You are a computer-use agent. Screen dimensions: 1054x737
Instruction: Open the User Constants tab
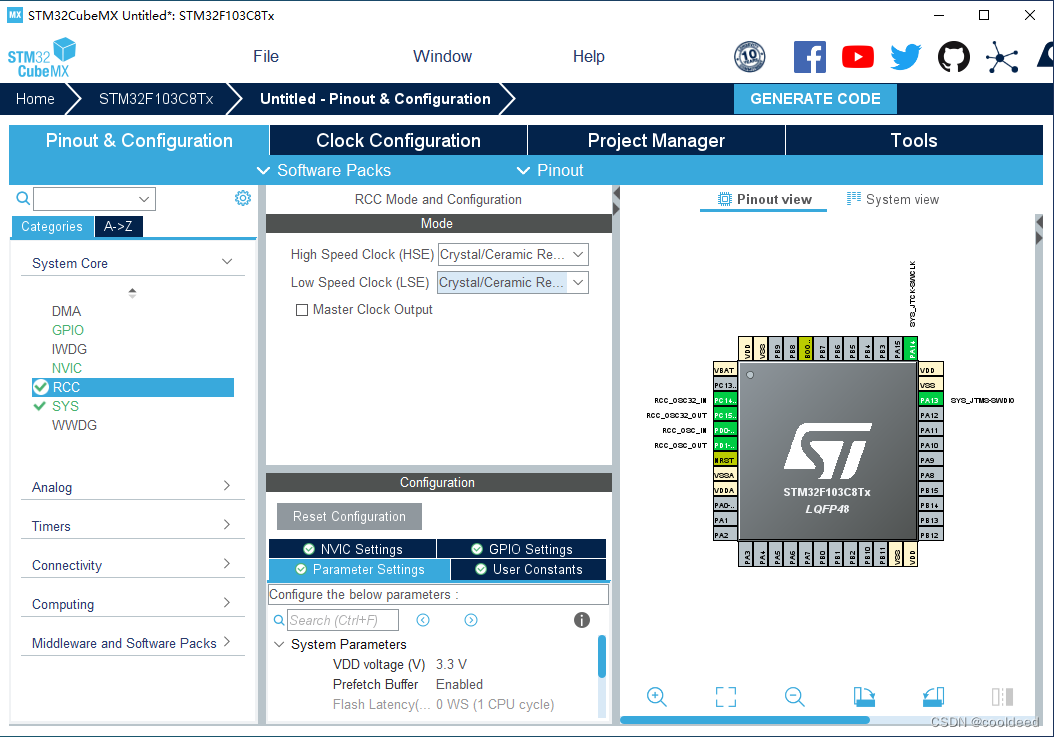tap(528, 569)
